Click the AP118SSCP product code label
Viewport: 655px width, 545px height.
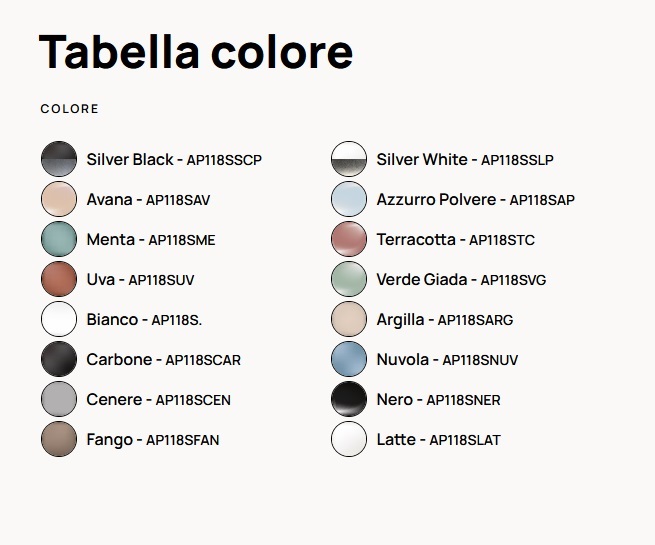(x=224, y=160)
